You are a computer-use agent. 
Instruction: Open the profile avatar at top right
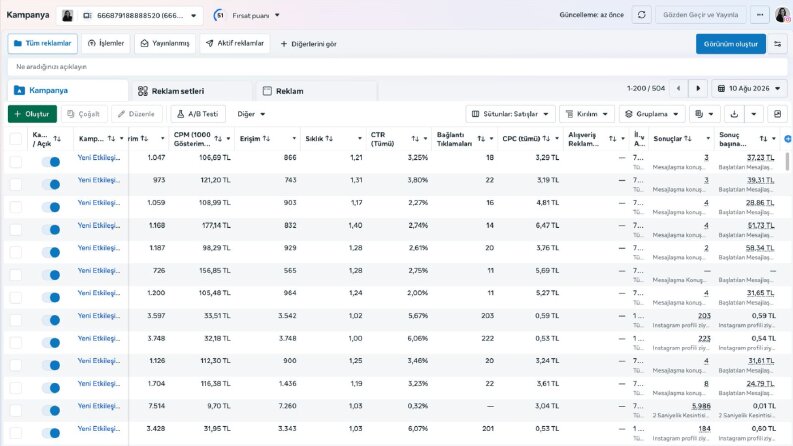point(782,15)
